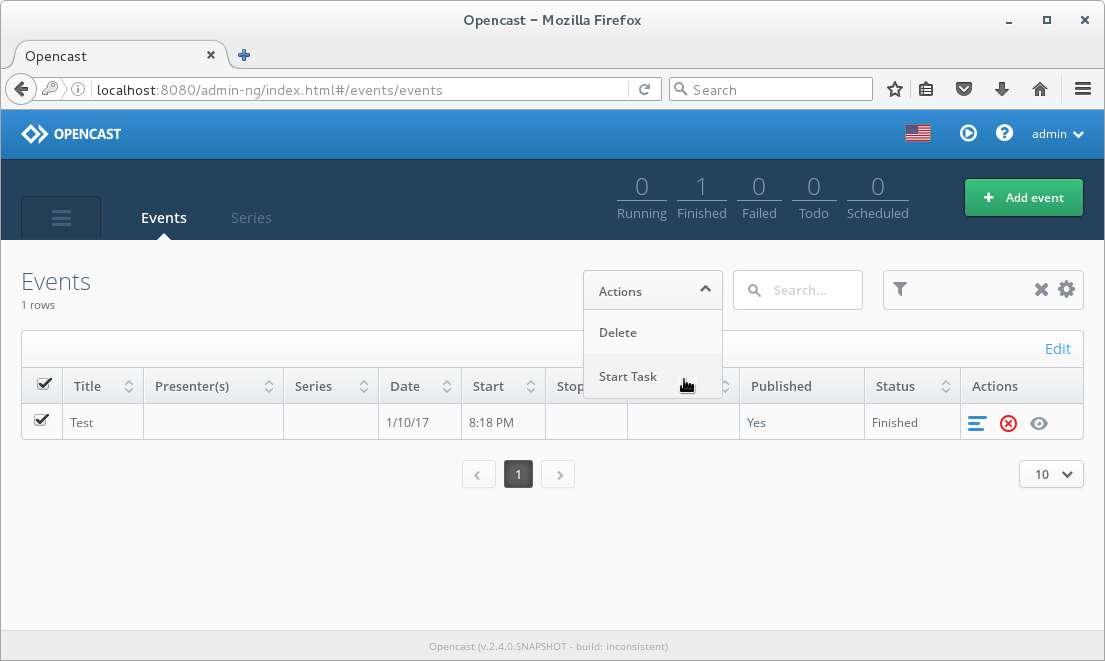
Task: Click the media module play icon
Action: 968,133
